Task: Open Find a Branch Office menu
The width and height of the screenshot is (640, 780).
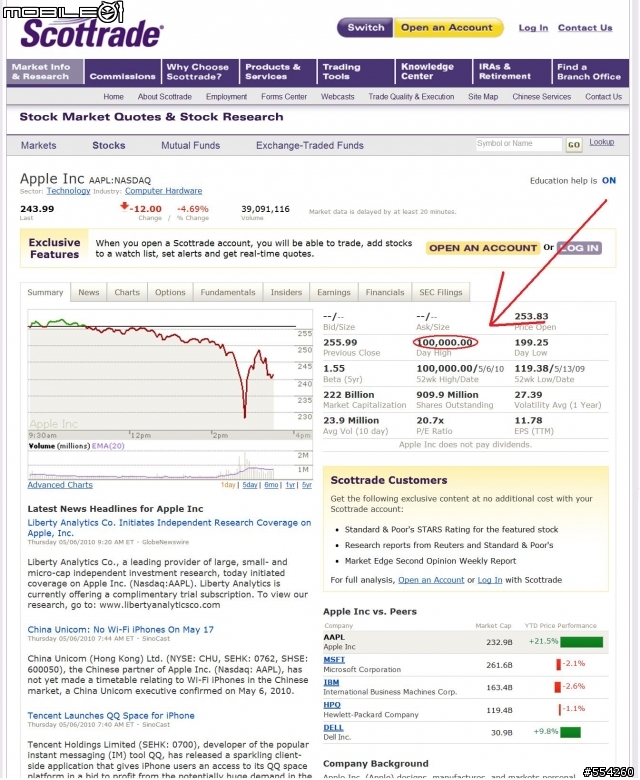Action: 591,72
